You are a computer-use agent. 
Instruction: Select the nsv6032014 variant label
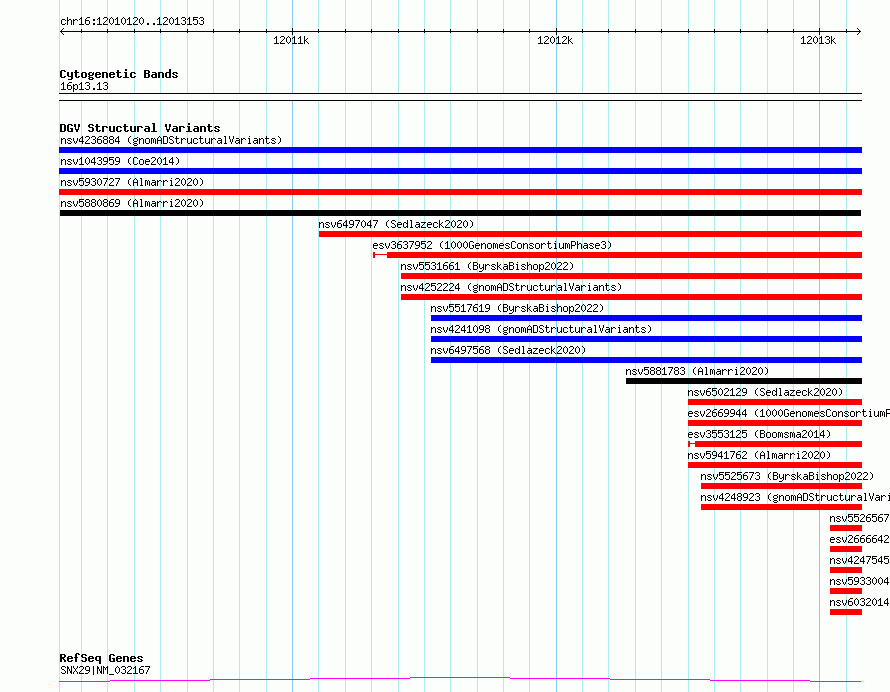coord(859,602)
